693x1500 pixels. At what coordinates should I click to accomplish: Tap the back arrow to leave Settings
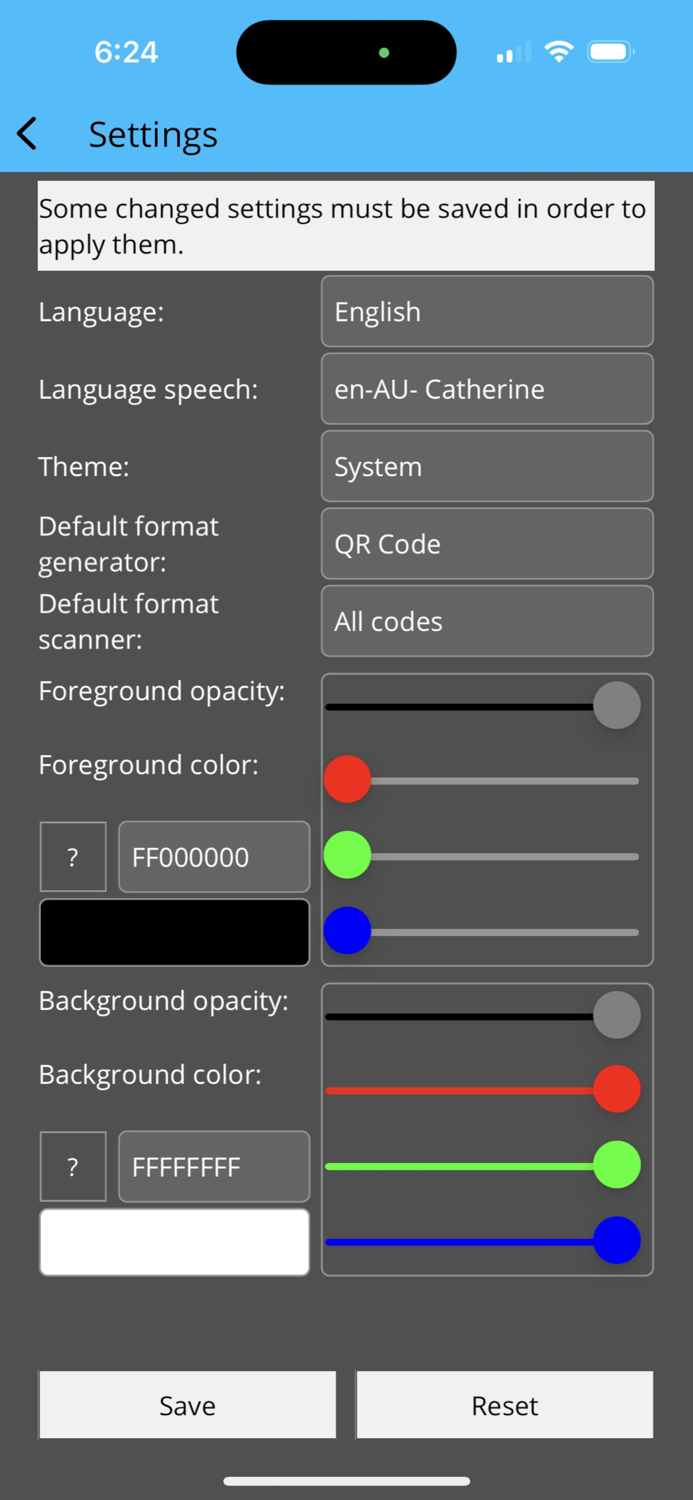[x=25, y=133]
